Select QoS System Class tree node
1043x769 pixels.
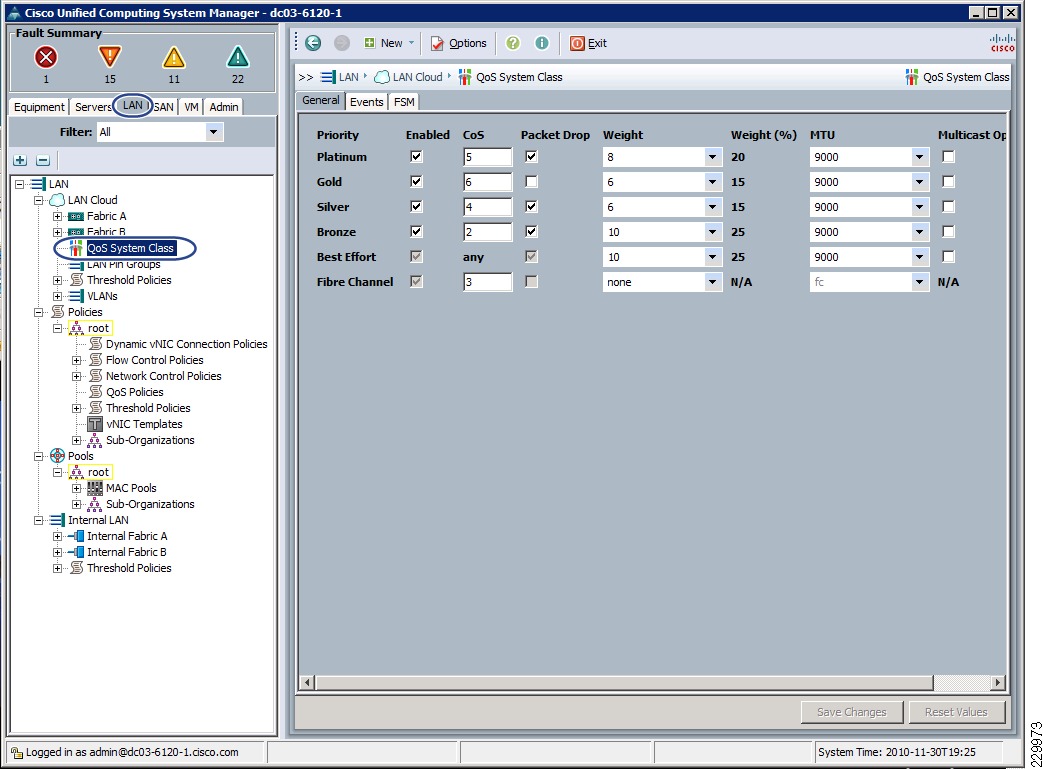[130, 248]
